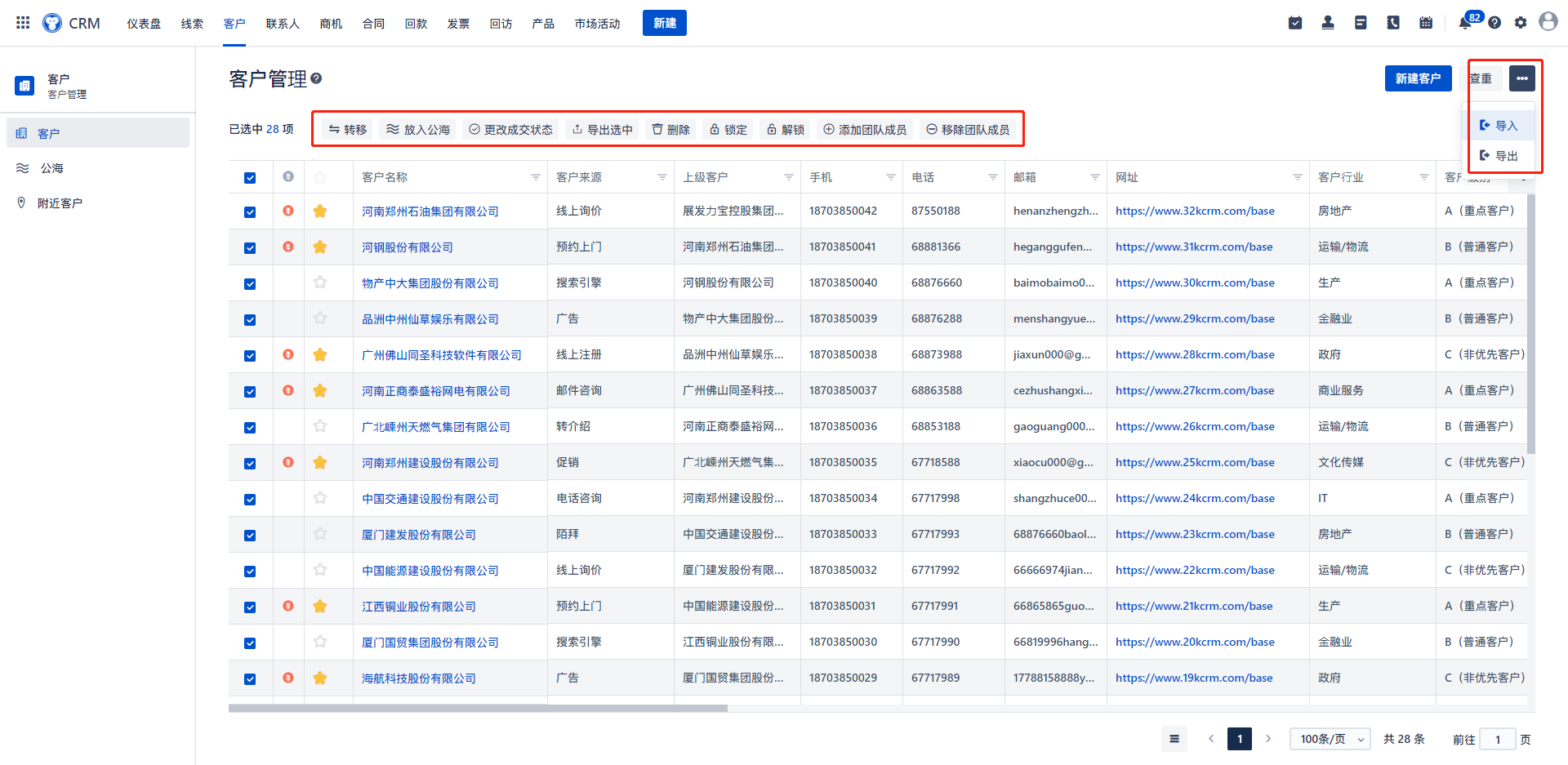Click deal status icon for 江西铜业股份有限公司

tap(288, 606)
